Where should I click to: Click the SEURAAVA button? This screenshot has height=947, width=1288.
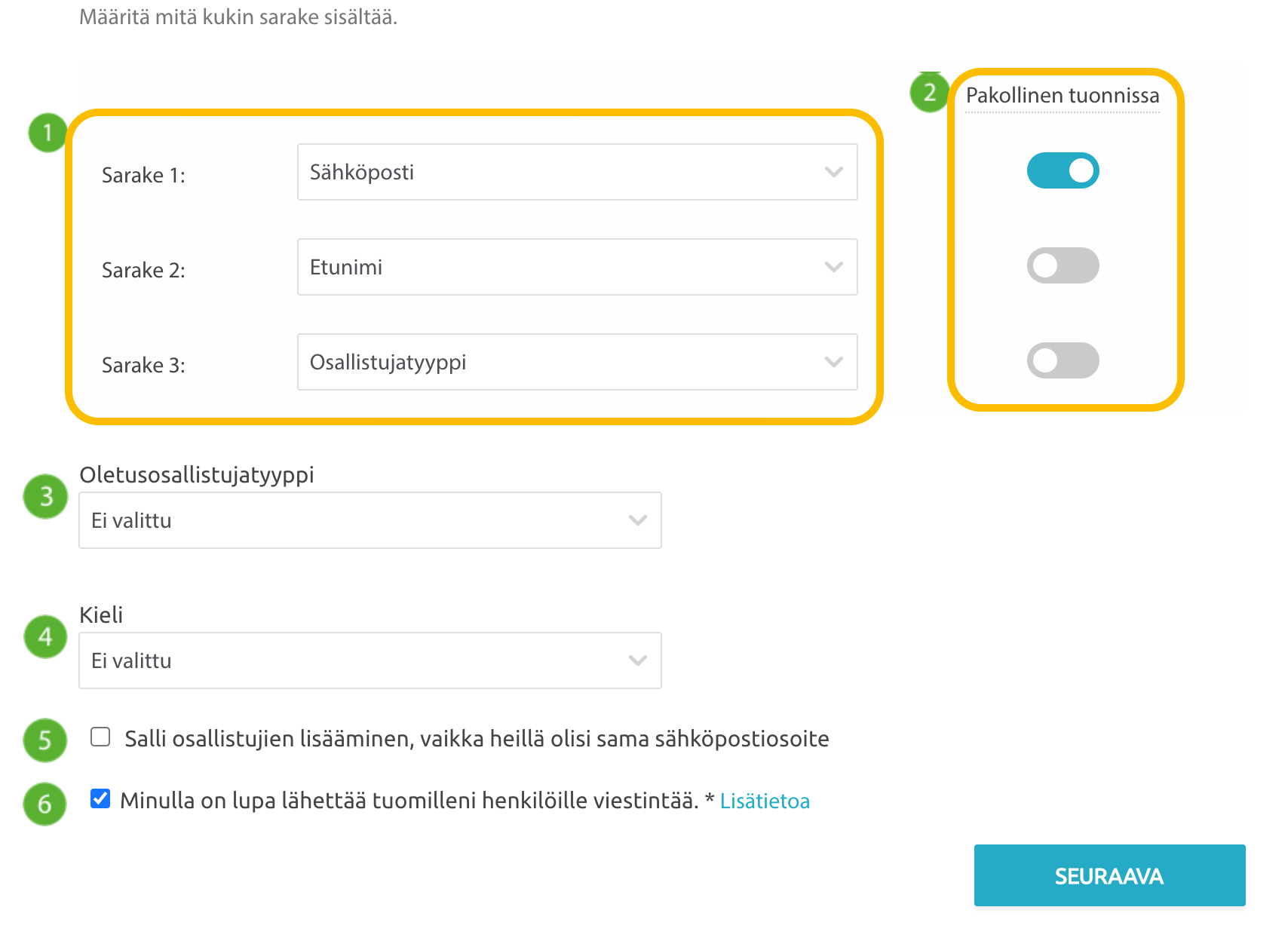tap(1109, 875)
